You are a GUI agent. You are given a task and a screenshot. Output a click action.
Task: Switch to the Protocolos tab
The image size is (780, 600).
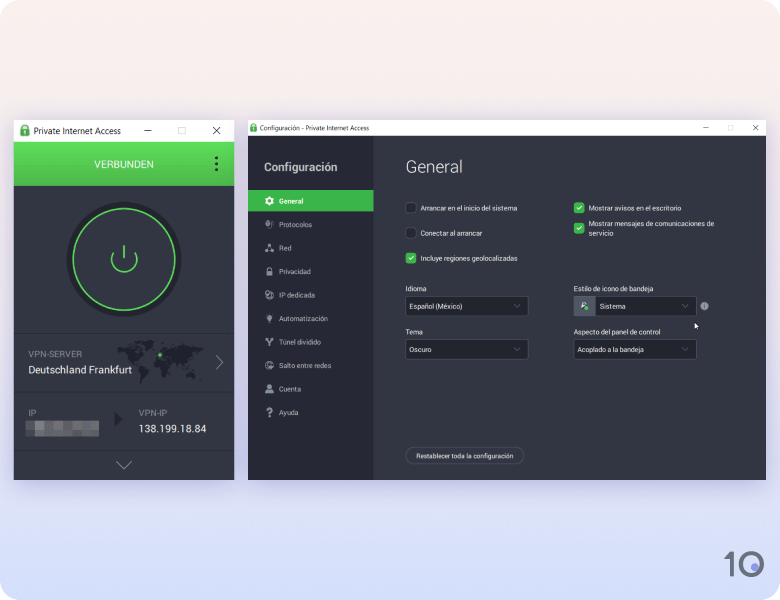click(x=311, y=224)
